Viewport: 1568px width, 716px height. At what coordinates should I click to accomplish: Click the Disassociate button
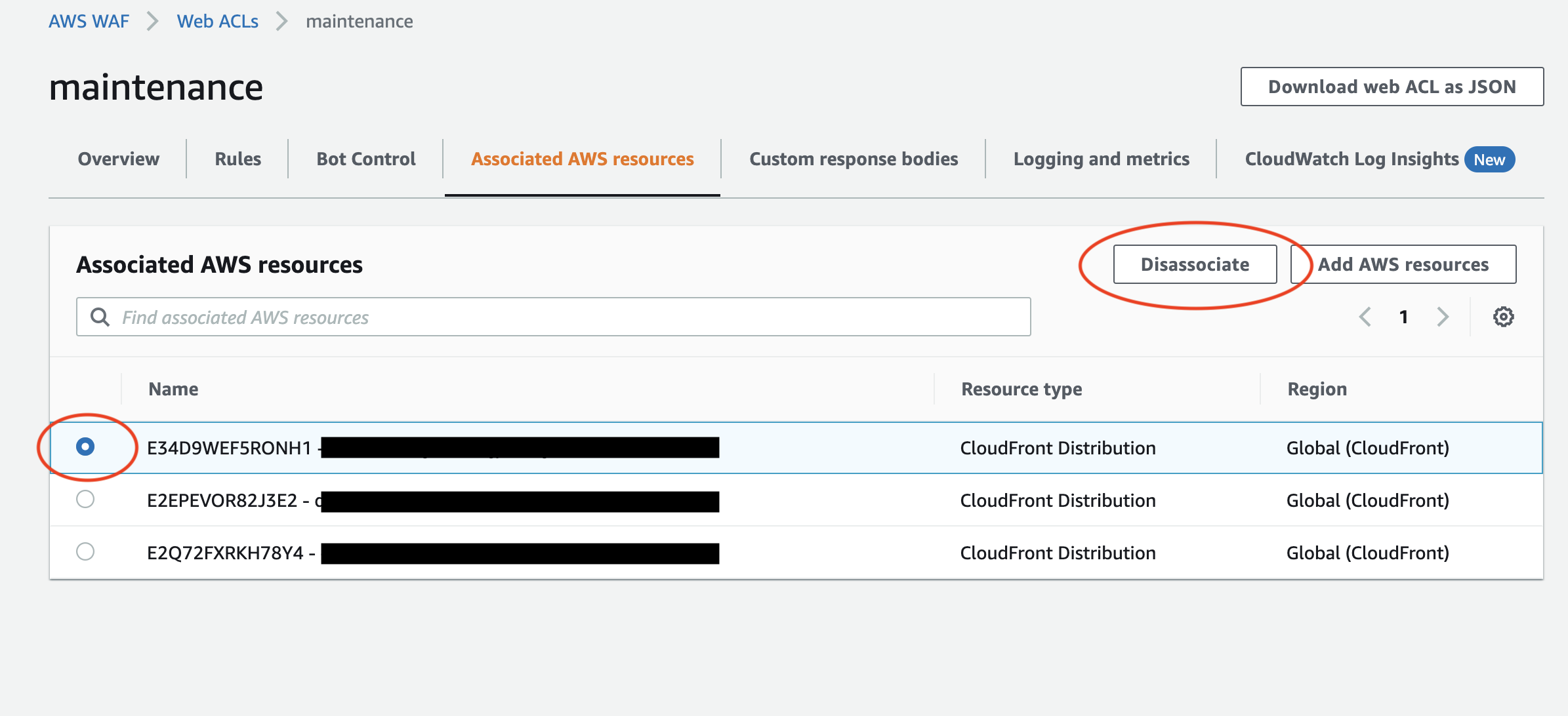(x=1195, y=264)
